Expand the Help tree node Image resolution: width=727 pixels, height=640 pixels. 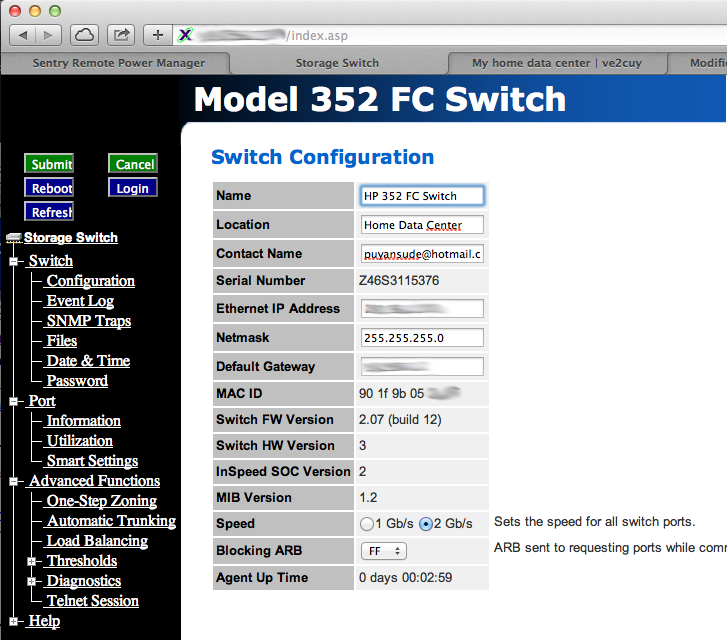13,621
